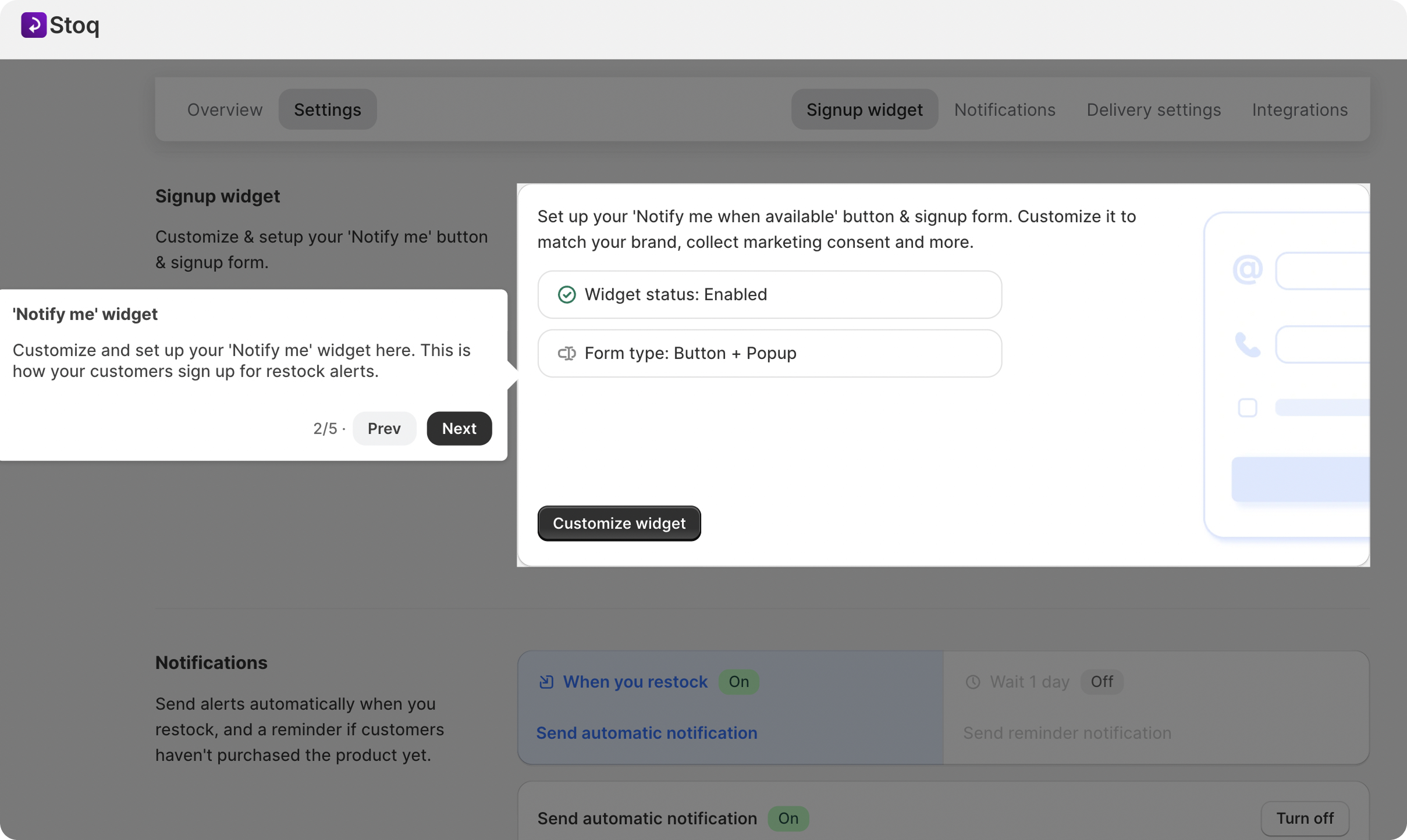Switch to the Notifications section tab

click(x=1004, y=109)
